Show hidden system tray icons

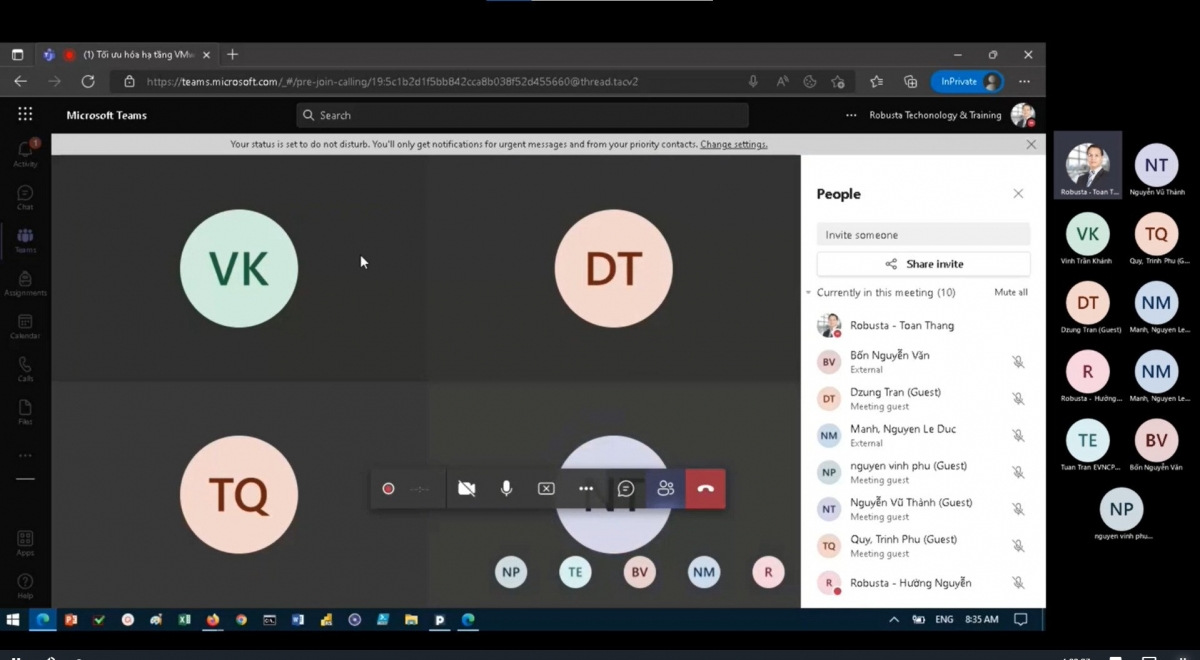pyautogui.click(x=894, y=620)
